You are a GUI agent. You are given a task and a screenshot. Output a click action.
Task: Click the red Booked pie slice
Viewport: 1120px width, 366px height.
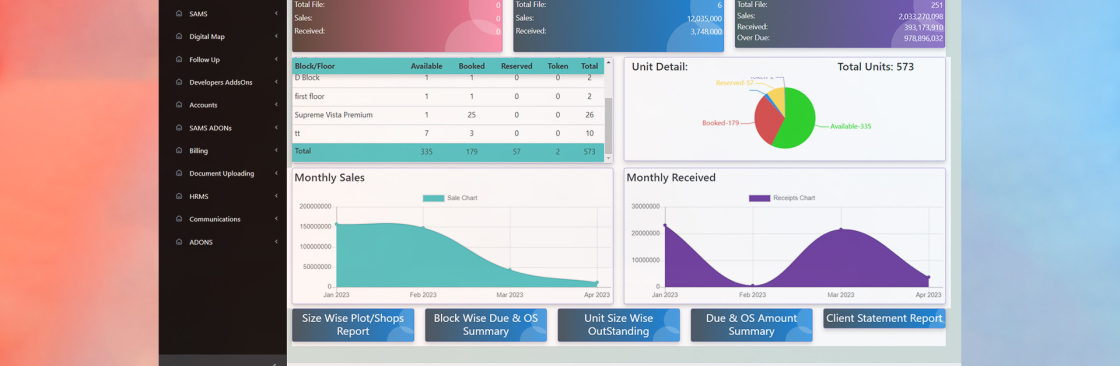(766, 118)
